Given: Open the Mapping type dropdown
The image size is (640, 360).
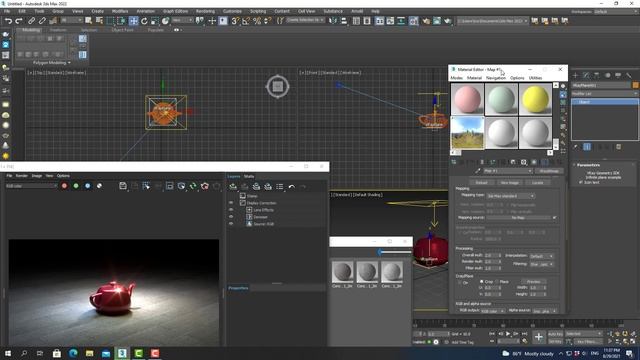Looking at the screenshot, I should coord(511,196).
